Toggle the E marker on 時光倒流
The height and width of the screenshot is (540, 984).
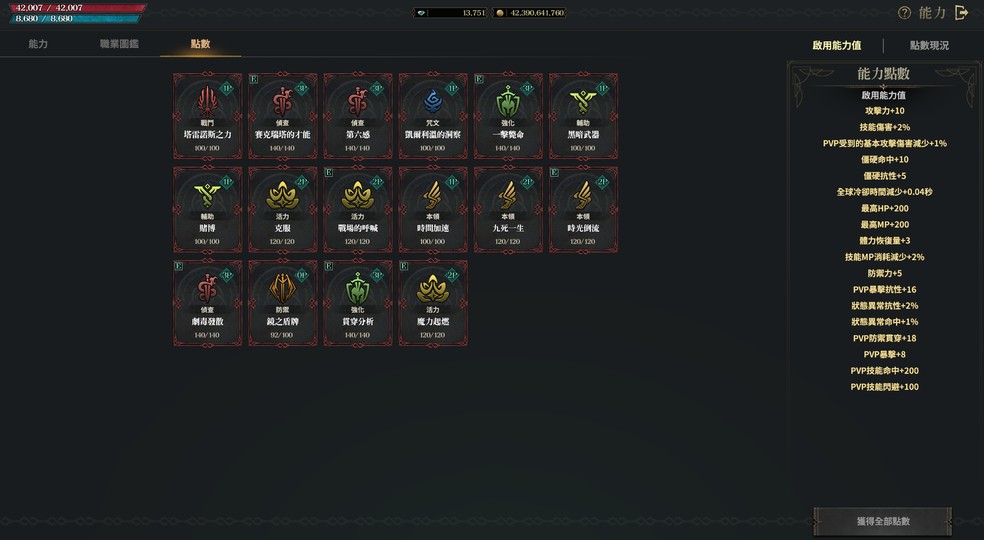click(554, 173)
